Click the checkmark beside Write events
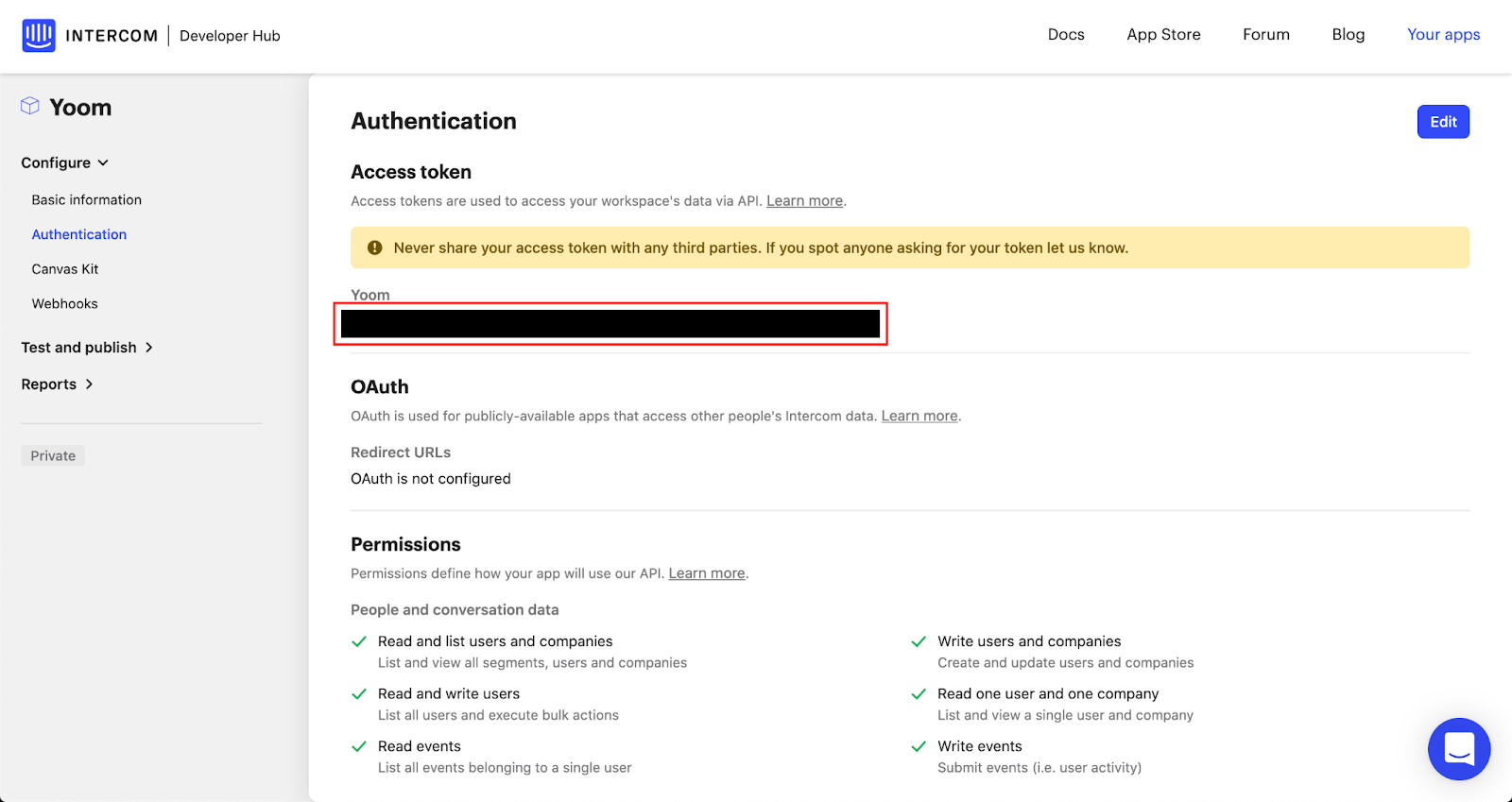Viewport: 1512px width, 802px height. (x=919, y=746)
